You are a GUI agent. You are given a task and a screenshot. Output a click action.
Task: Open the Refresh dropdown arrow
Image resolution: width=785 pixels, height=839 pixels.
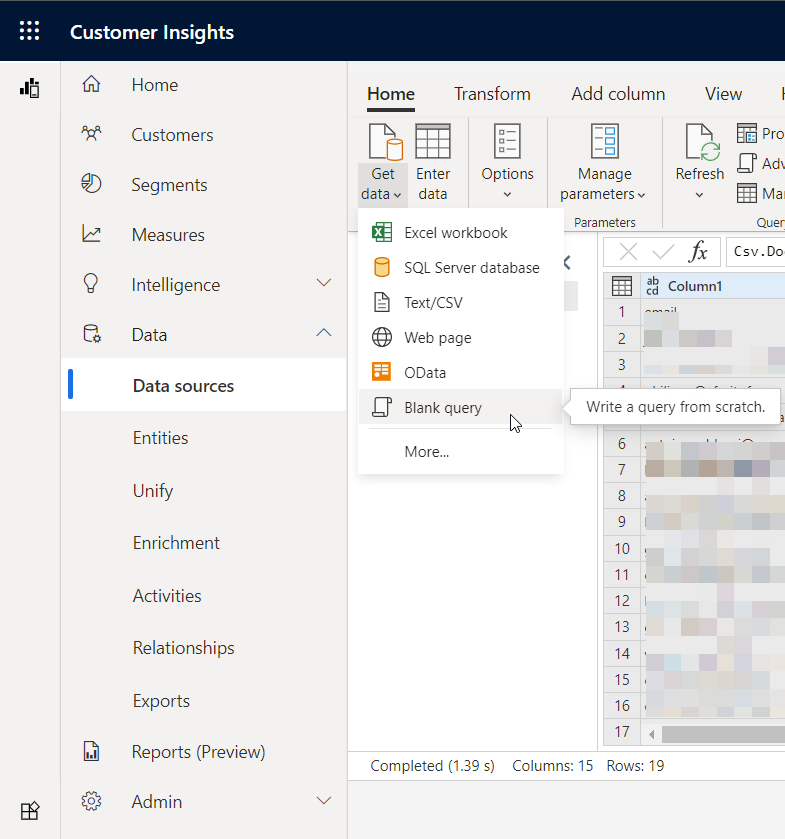[699, 195]
